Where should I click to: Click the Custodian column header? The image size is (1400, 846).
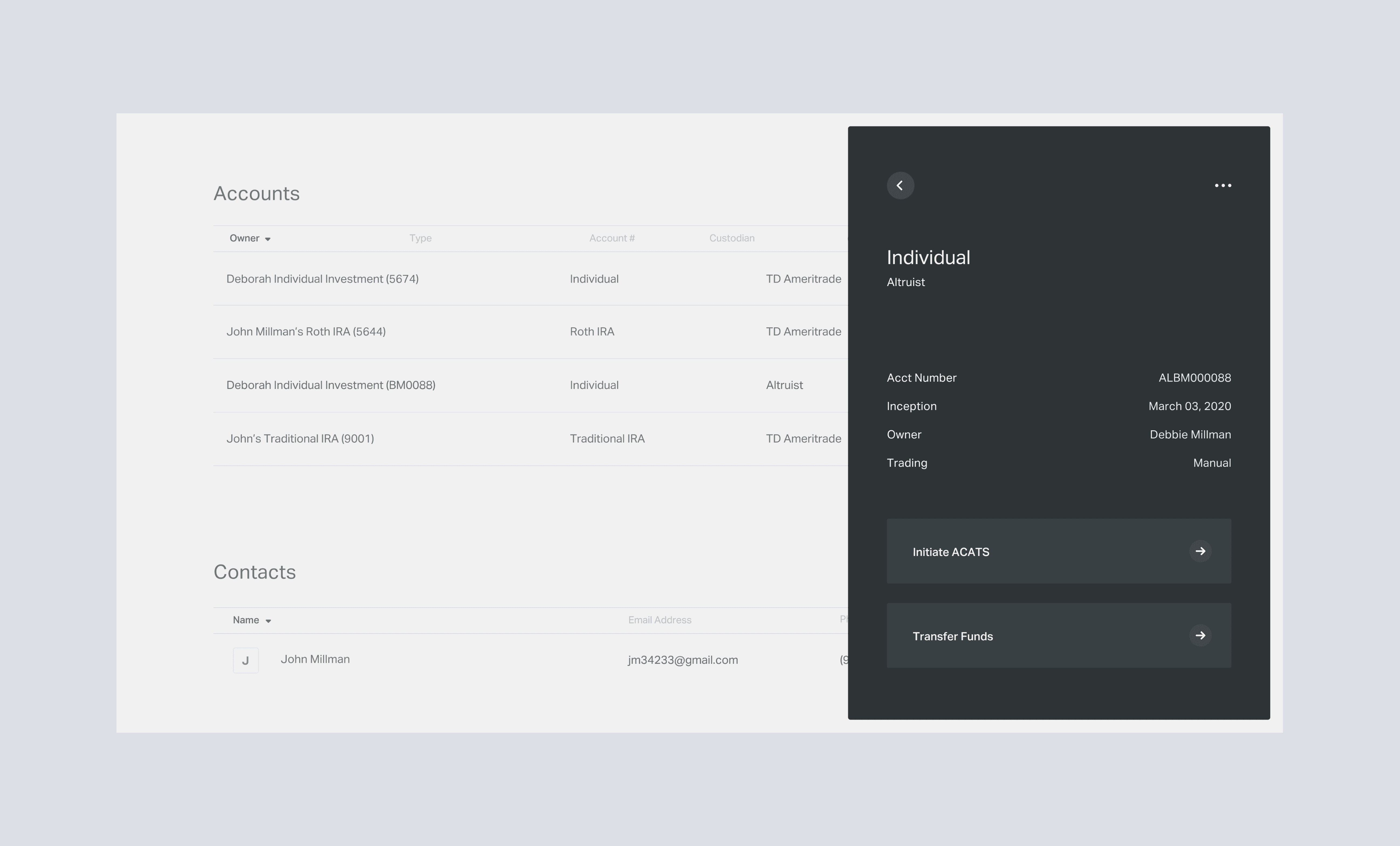(x=731, y=238)
